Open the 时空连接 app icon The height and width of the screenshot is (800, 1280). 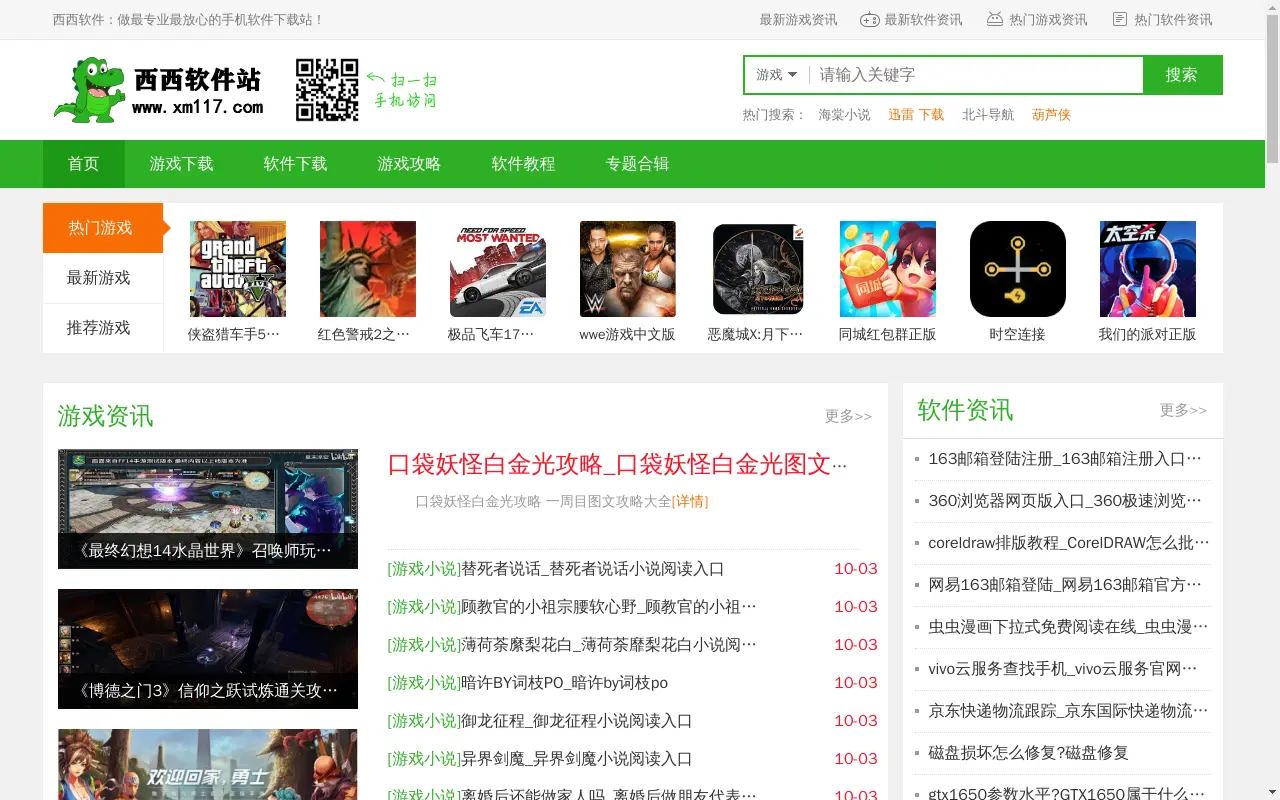coord(1018,269)
